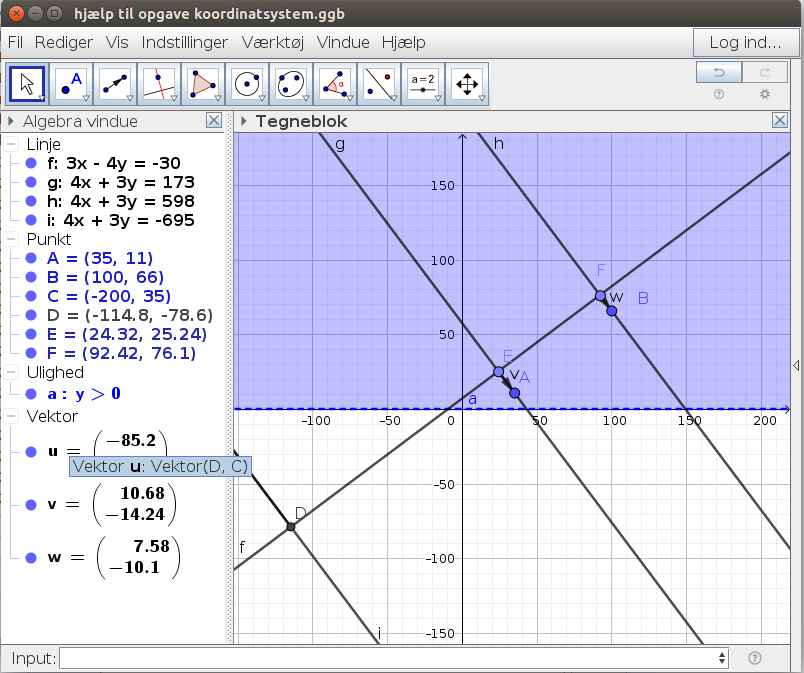Toggle visibility of line g

coord(31,182)
